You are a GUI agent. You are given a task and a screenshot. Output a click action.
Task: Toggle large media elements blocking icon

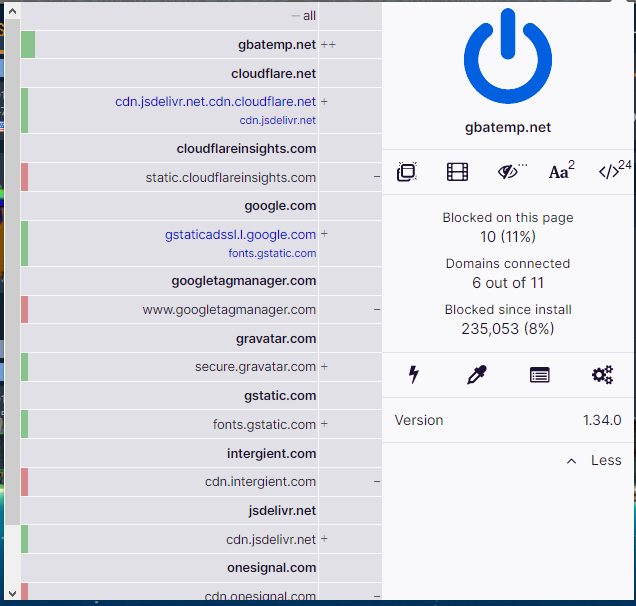click(457, 172)
